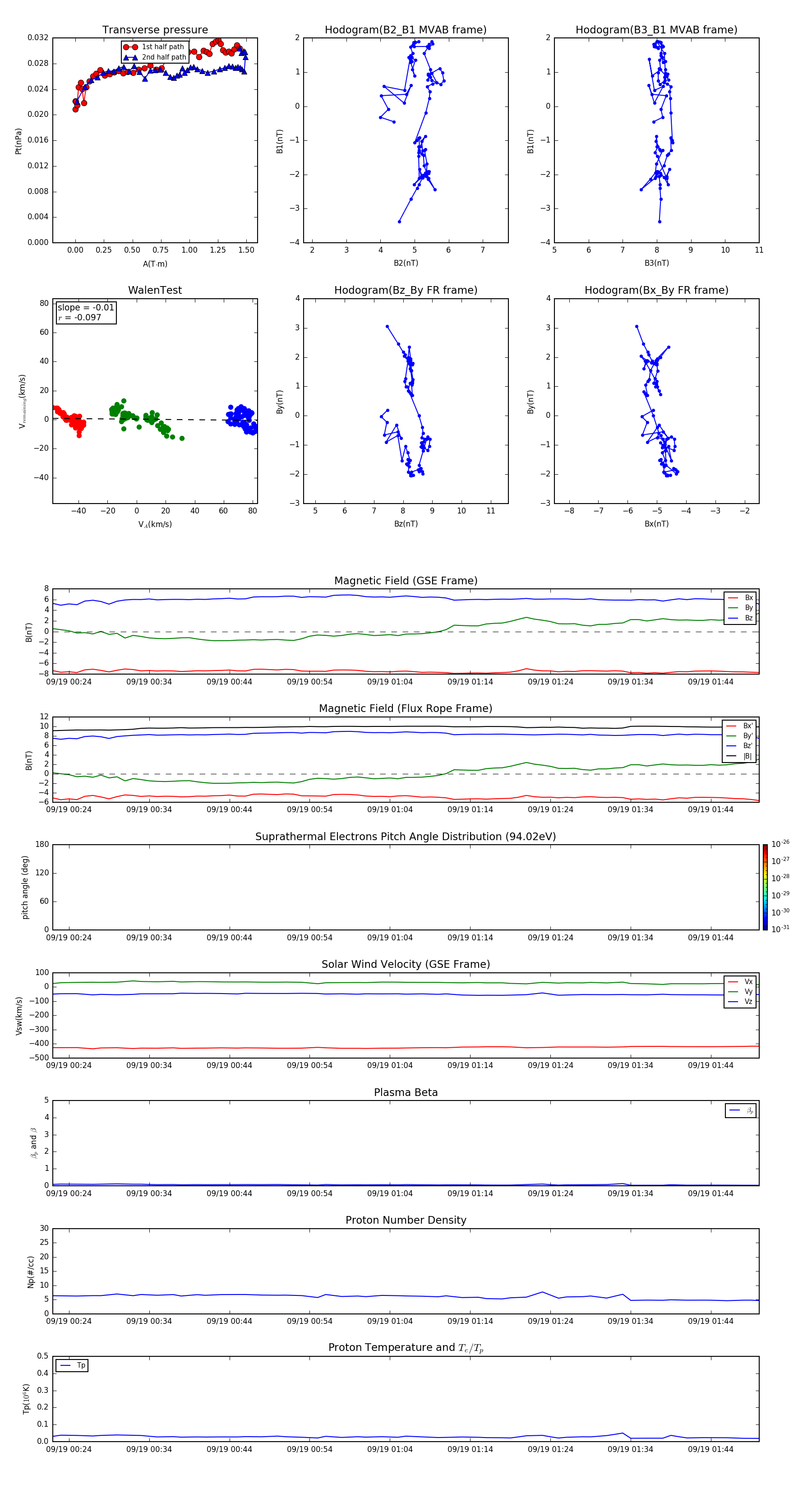Click the "WalenTest" plot title

pyautogui.click(x=155, y=290)
